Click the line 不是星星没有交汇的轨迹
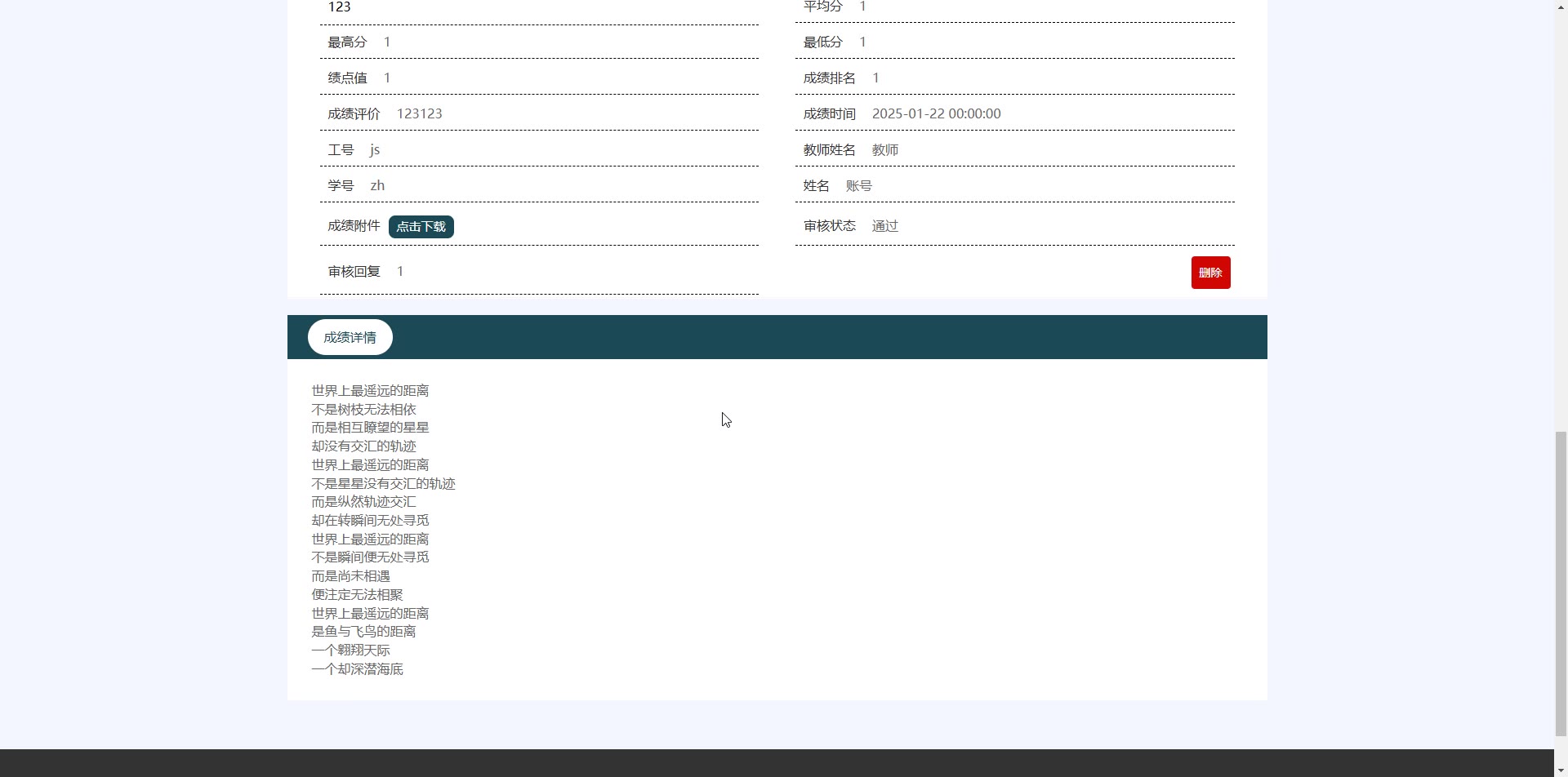Image resolution: width=1568 pixels, height=777 pixels. coord(383,484)
